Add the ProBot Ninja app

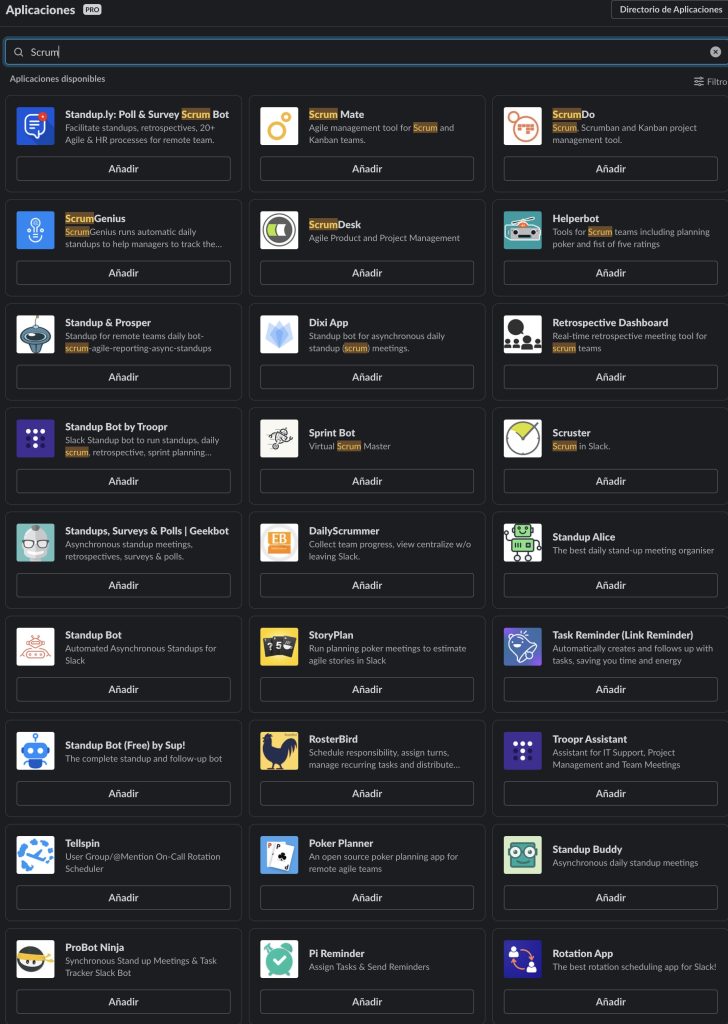[x=123, y=1002]
